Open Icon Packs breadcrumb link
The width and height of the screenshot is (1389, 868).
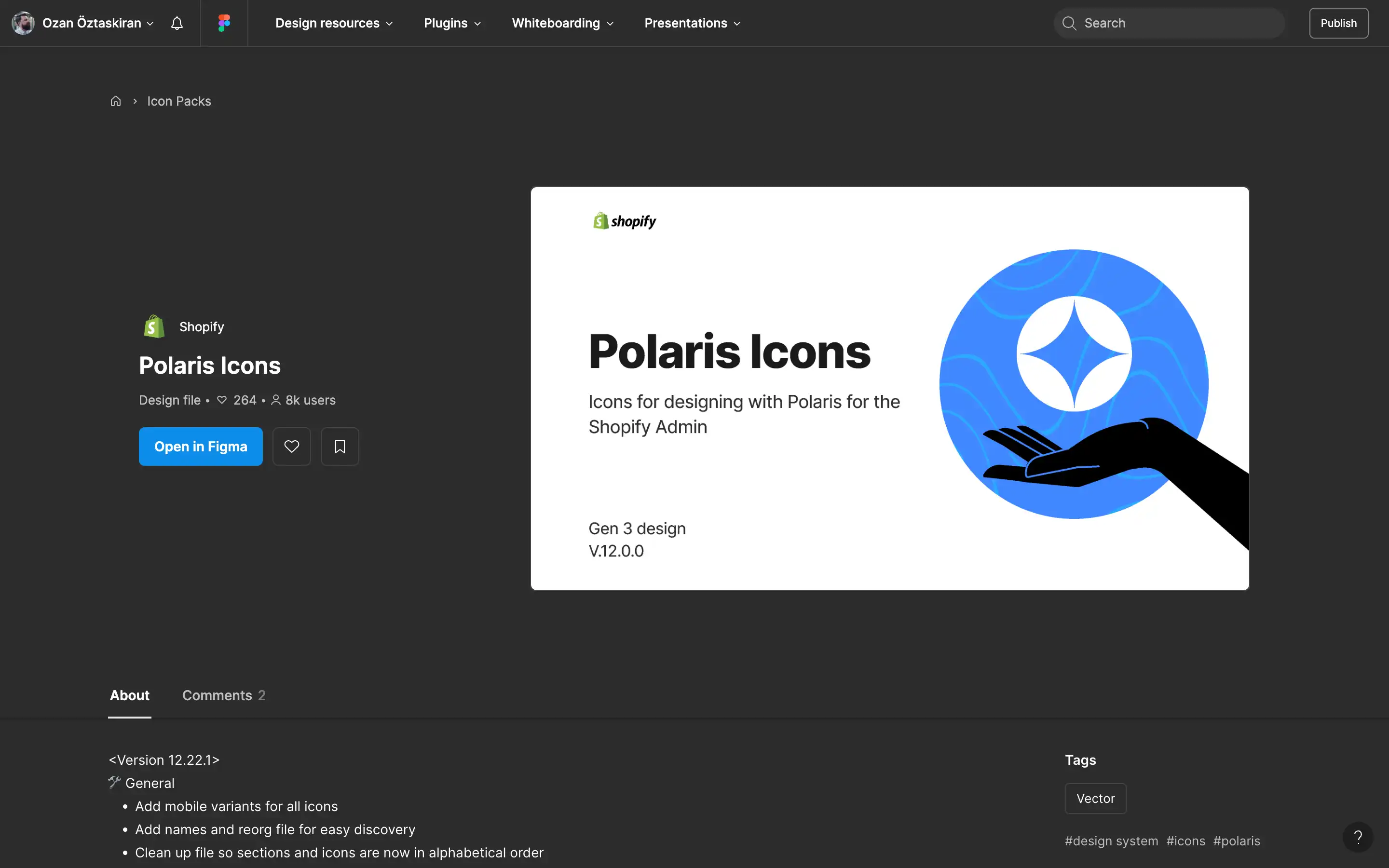tap(178, 101)
